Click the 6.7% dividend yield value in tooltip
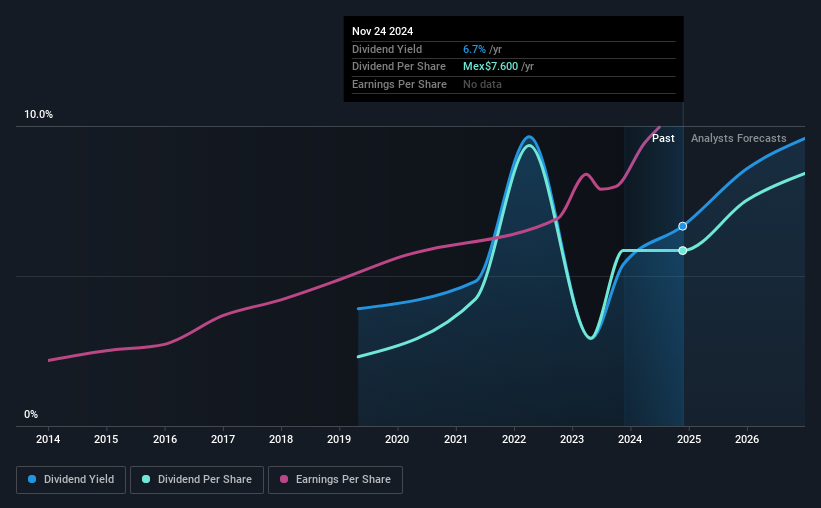The image size is (821, 508). [x=474, y=49]
